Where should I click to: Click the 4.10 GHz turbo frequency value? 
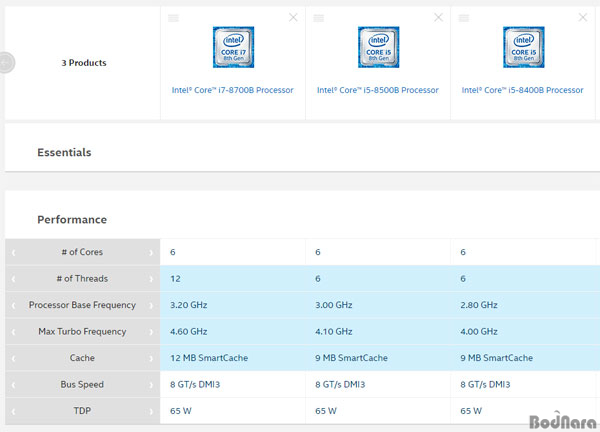[x=334, y=331]
